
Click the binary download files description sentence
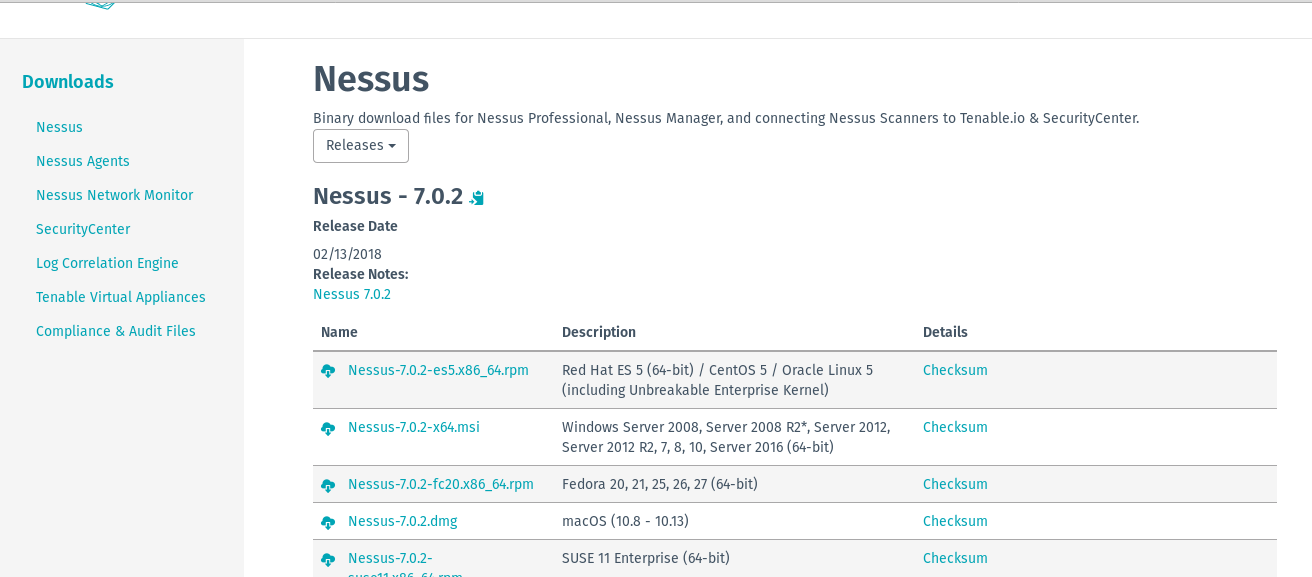pos(726,118)
